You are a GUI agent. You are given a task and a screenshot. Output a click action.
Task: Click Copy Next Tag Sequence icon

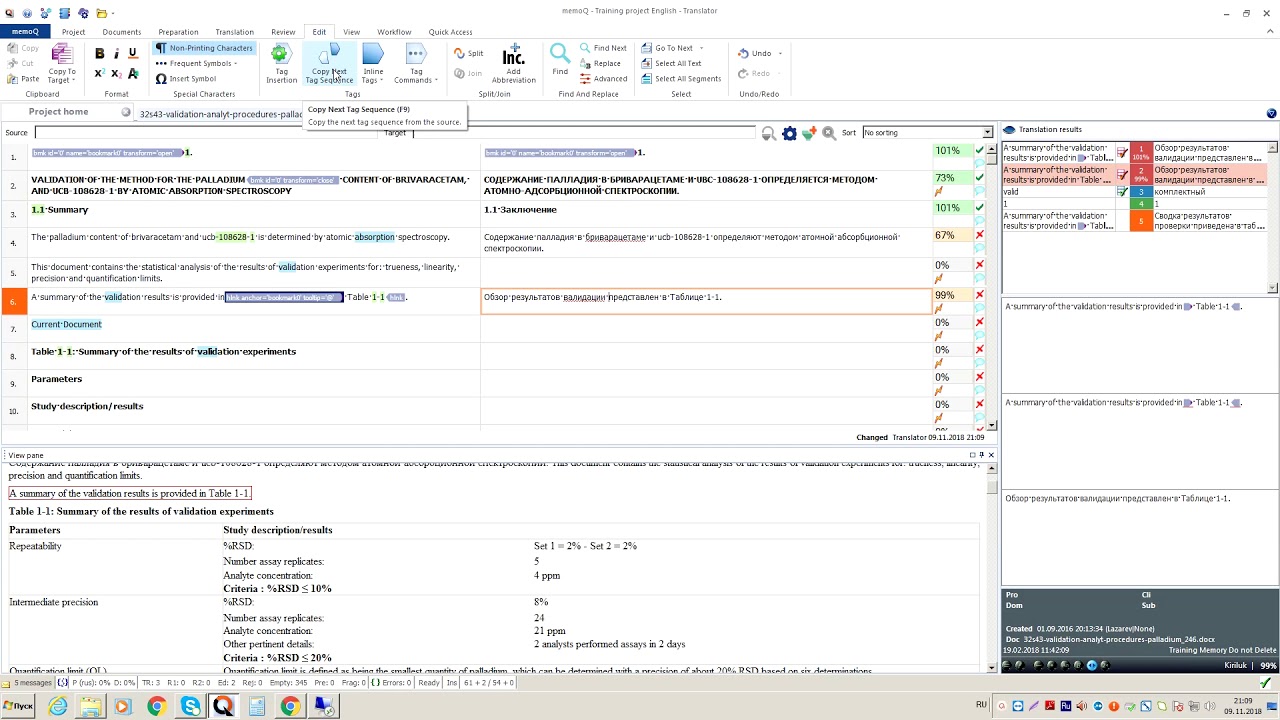(x=329, y=54)
